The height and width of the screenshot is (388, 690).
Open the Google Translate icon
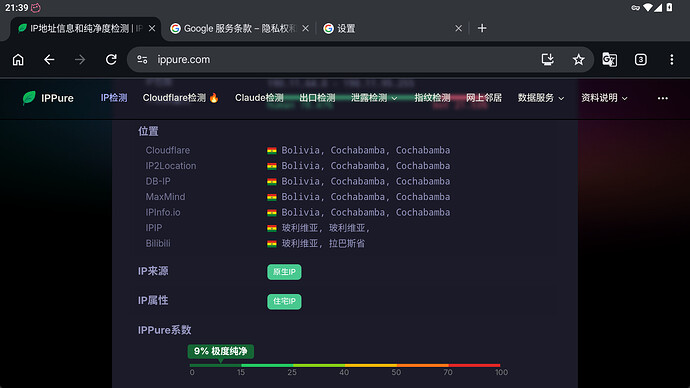click(609, 59)
